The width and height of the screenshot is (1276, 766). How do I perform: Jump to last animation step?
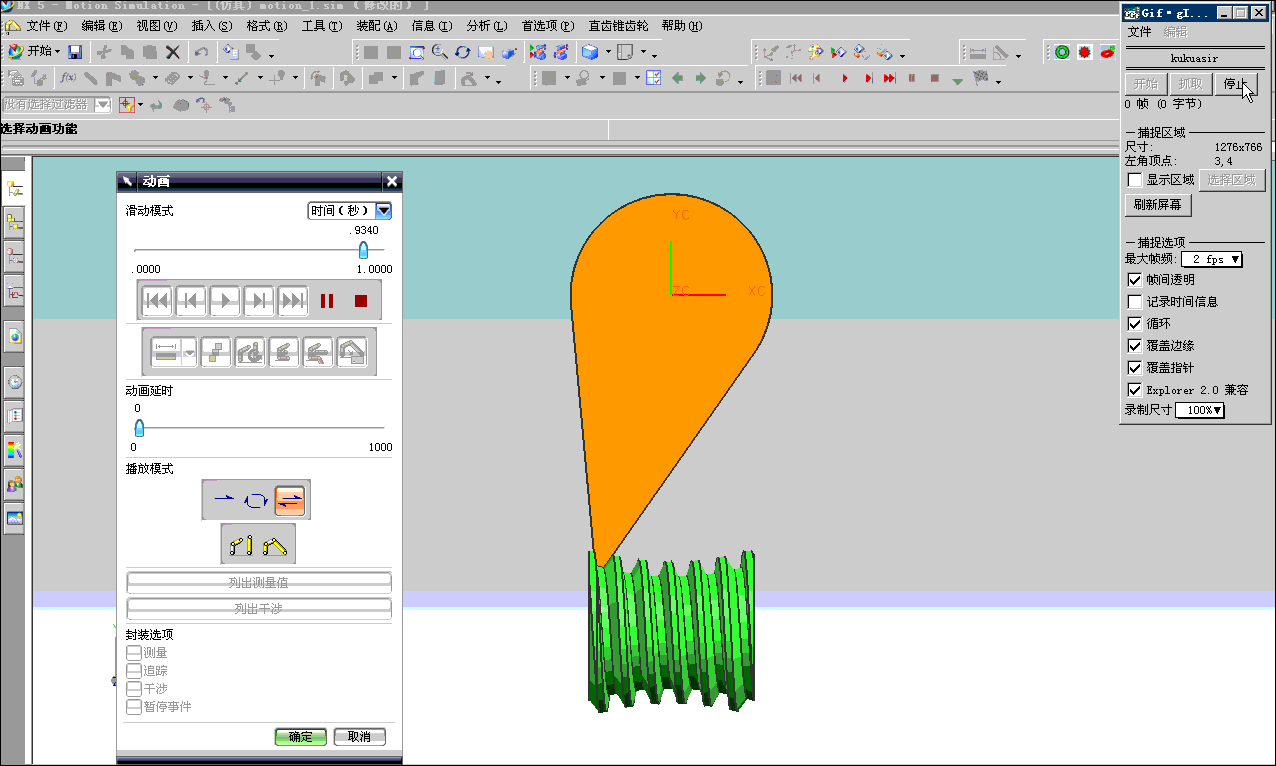pyautogui.click(x=293, y=300)
